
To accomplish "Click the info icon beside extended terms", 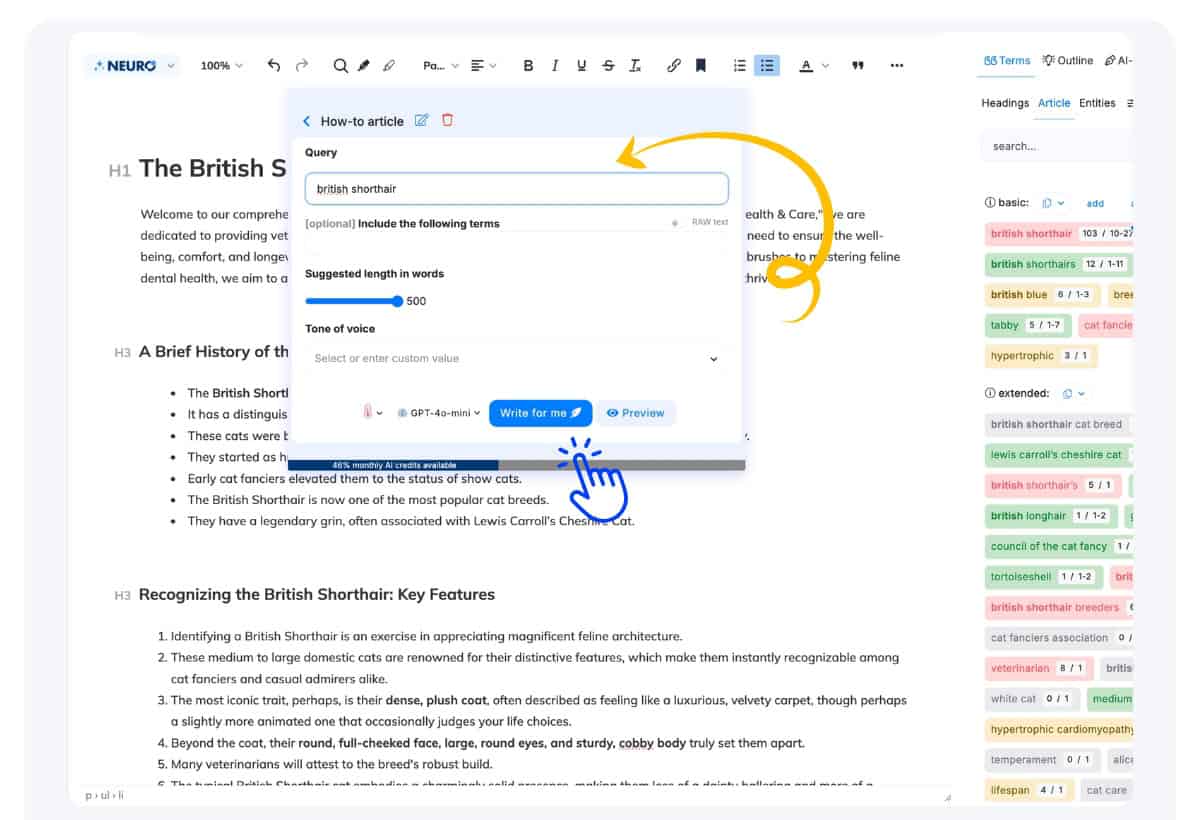I will tap(990, 393).
